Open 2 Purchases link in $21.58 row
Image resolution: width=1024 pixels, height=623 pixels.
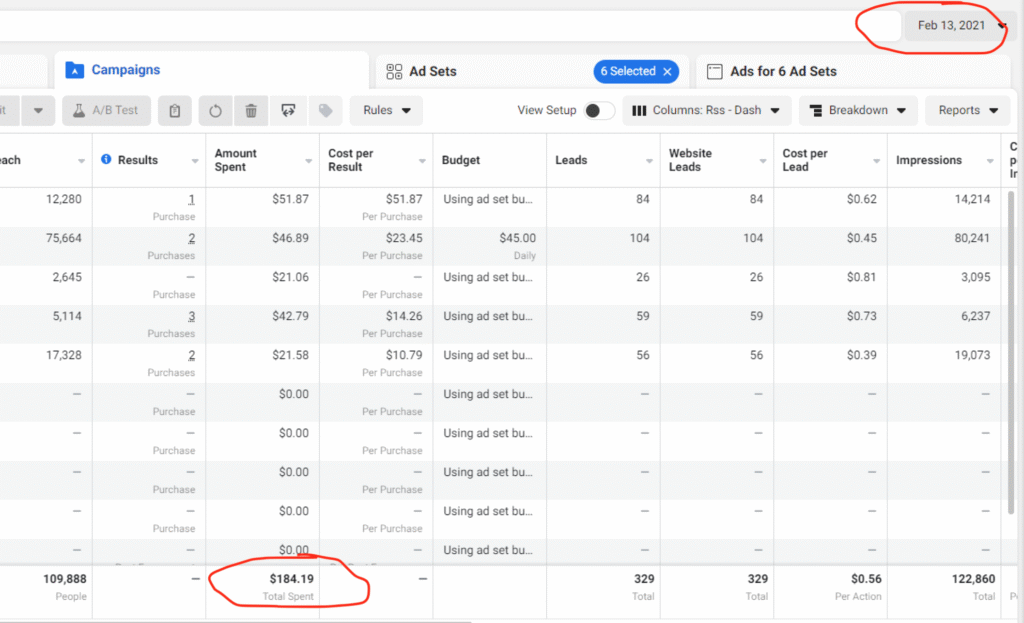pos(191,355)
